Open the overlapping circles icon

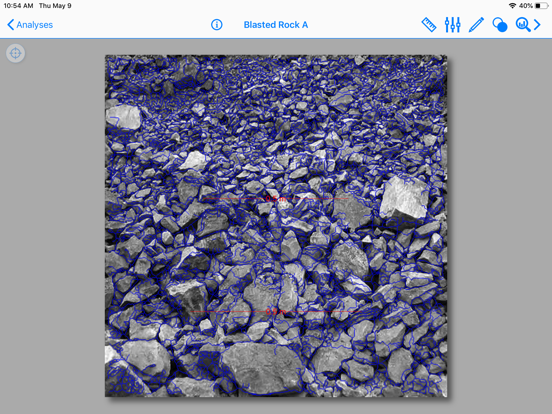click(500, 25)
